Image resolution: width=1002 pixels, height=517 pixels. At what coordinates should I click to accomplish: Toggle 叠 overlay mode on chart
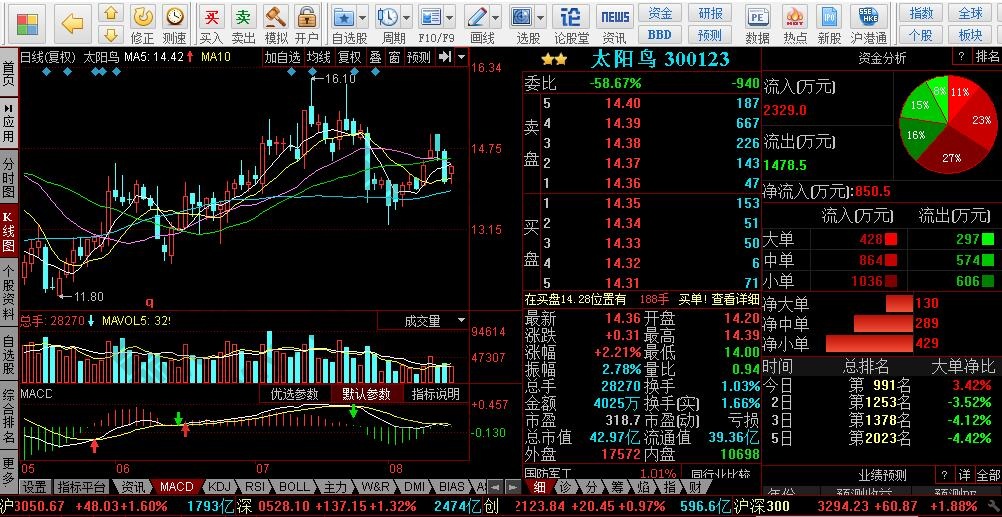coord(375,57)
